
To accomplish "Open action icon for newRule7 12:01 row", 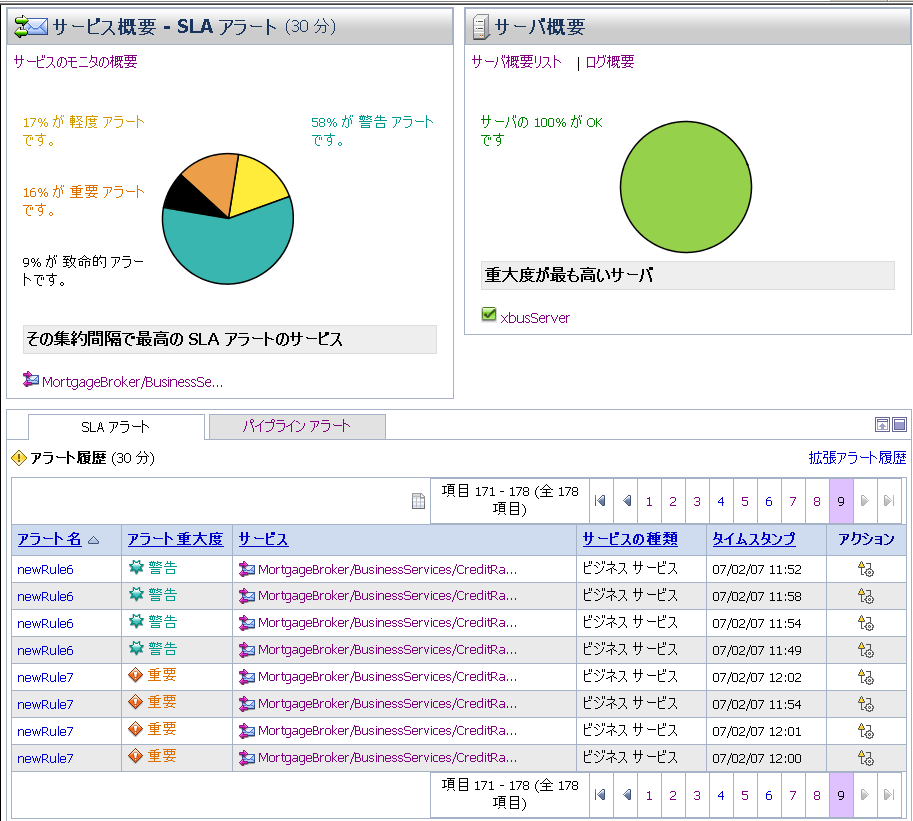I will [866, 731].
